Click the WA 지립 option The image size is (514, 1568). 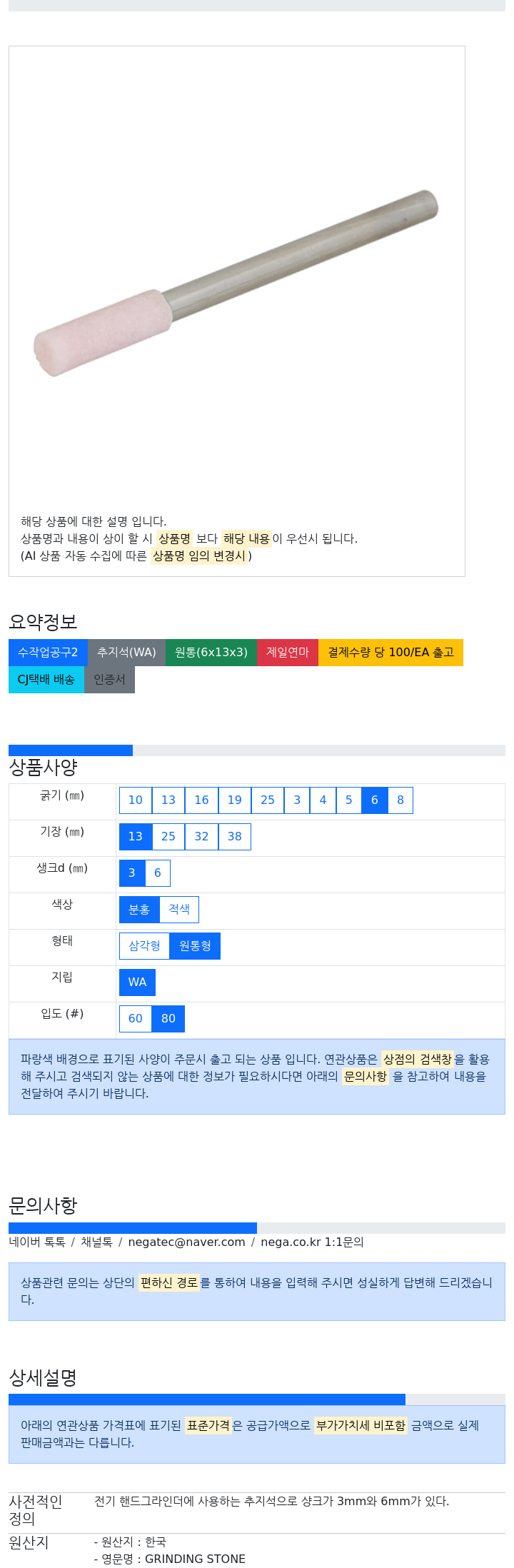click(x=137, y=982)
